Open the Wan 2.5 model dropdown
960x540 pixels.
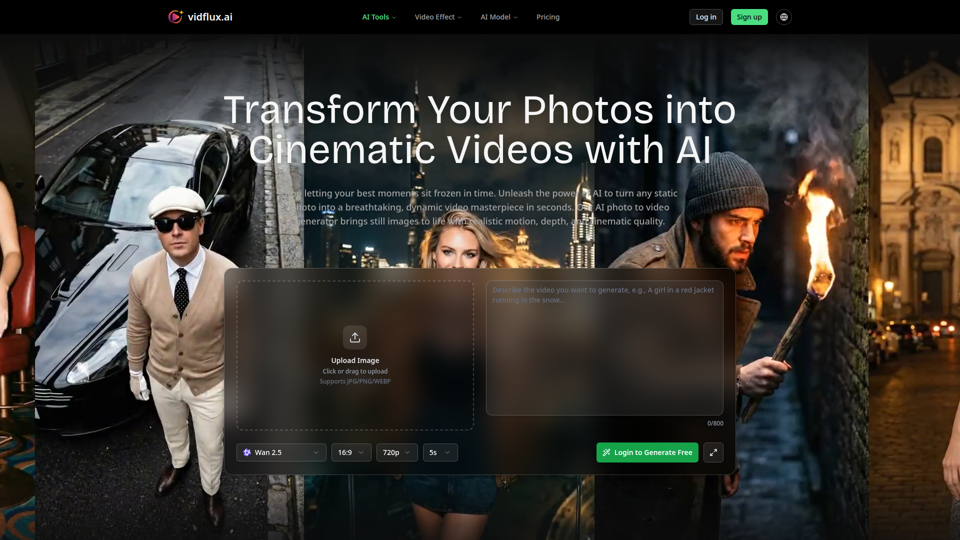pos(281,452)
